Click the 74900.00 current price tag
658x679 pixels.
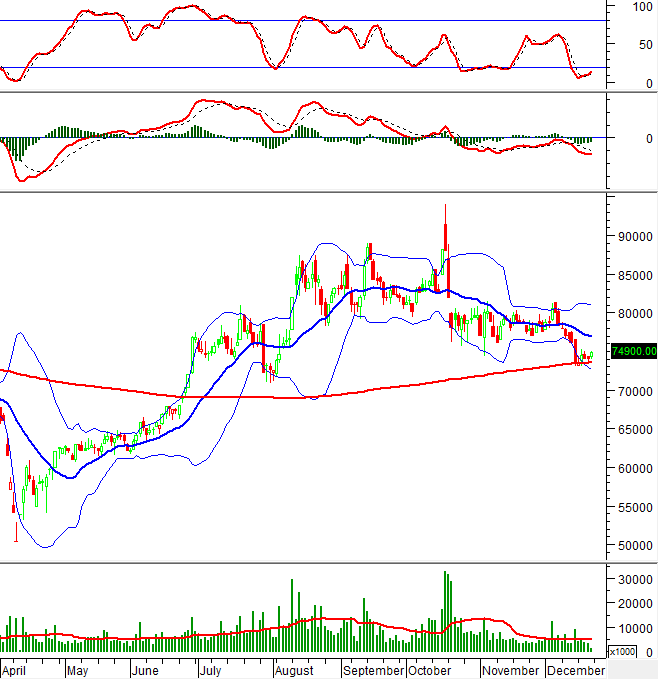pos(633,351)
